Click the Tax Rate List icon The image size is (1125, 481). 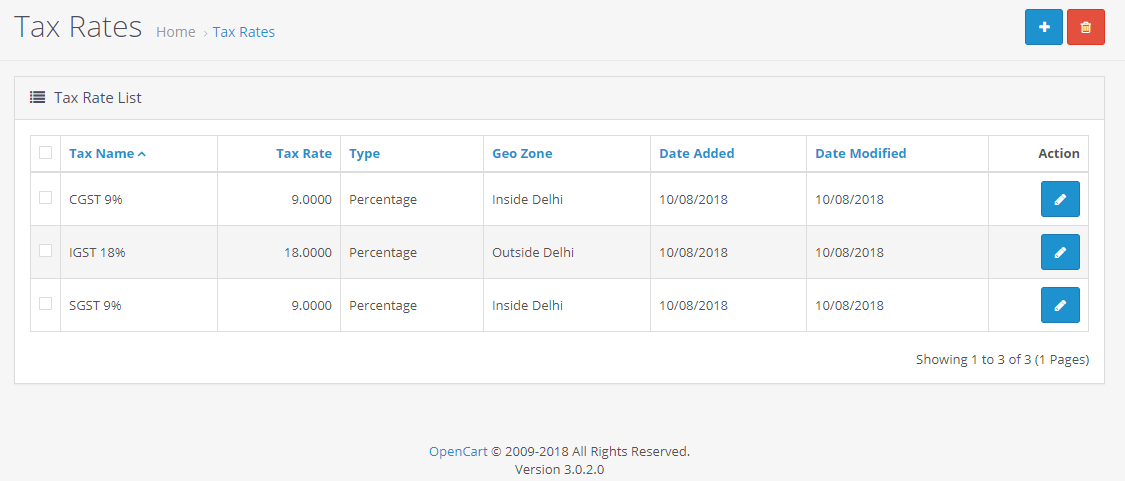[37, 97]
